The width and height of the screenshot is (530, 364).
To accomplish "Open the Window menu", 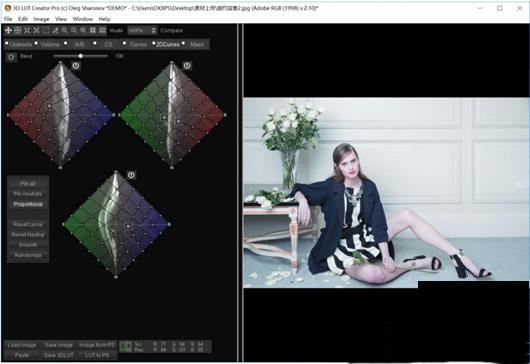I will tap(82, 19).
